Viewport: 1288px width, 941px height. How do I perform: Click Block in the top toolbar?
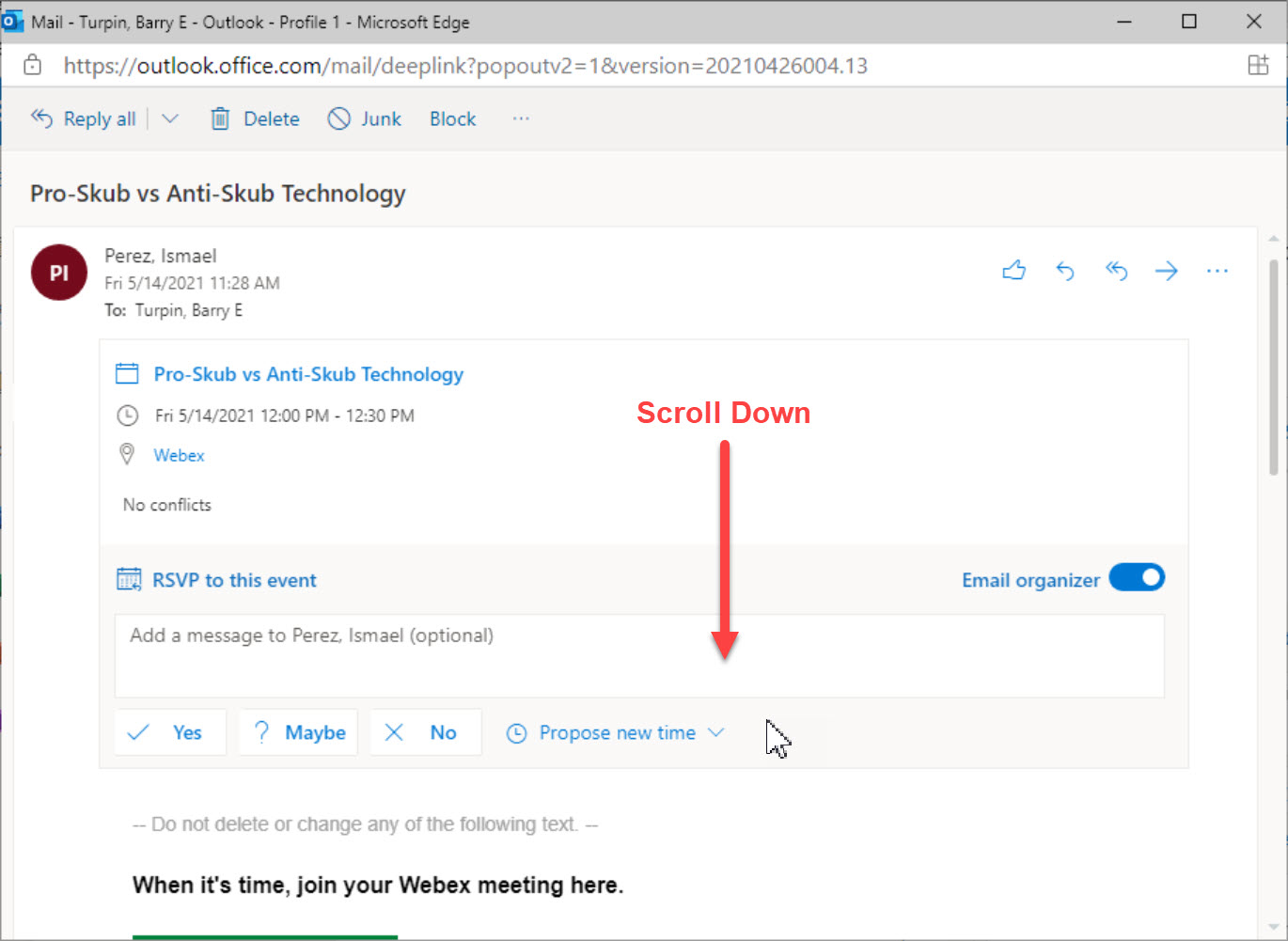pyautogui.click(x=452, y=118)
